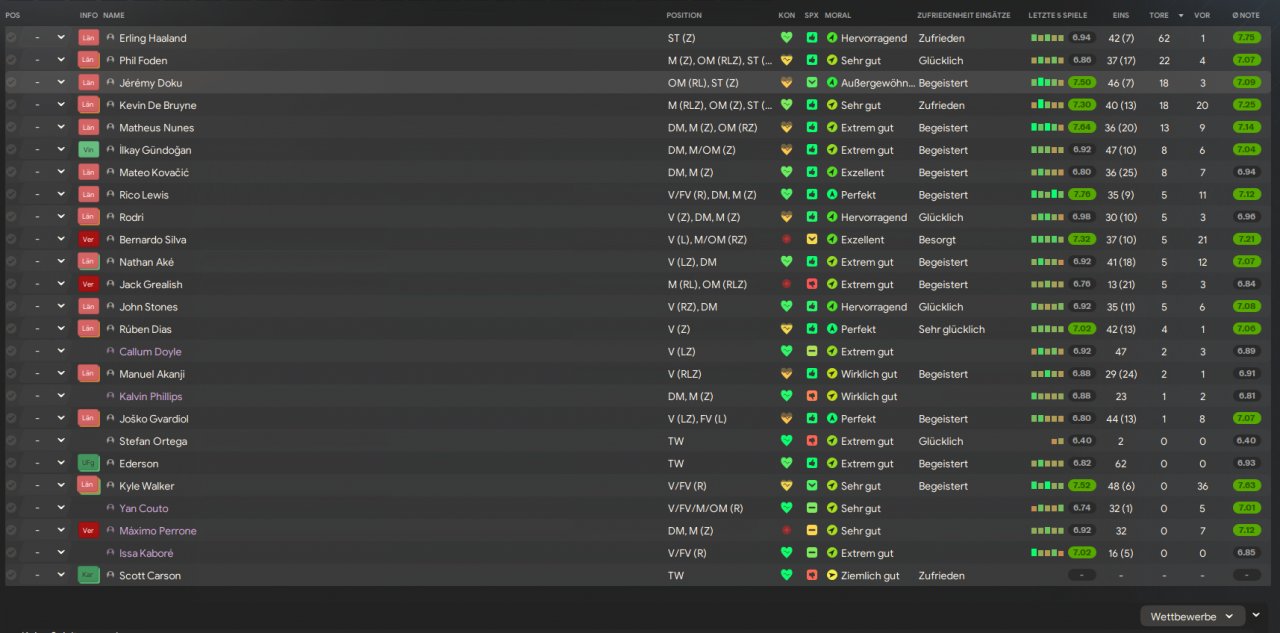The width and height of the screenshot is (1280, 633).
Task: Click Ederson's green UFg info badge
Action: (x=88, y=464)
